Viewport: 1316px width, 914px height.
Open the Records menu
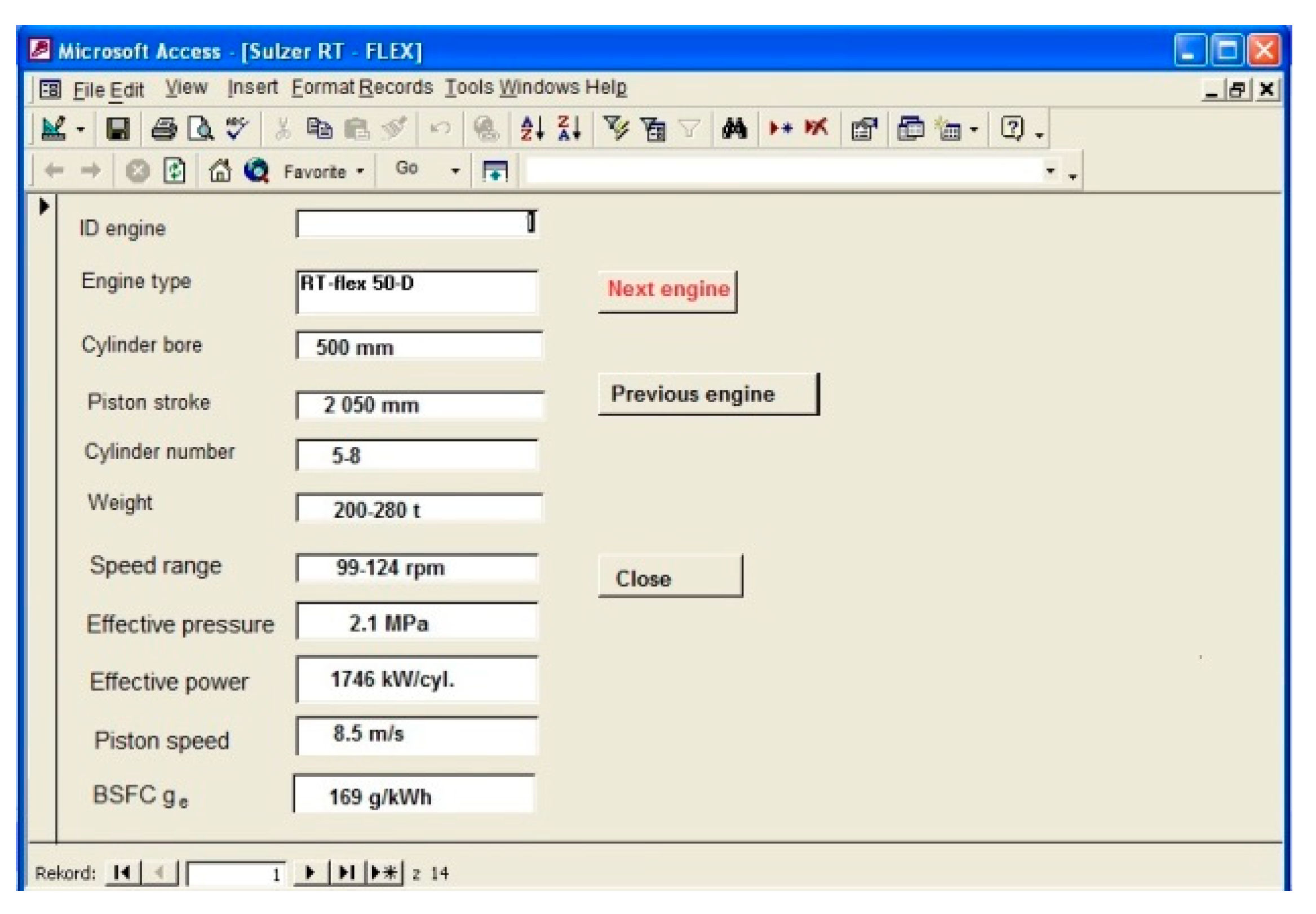tap(395, 87)
